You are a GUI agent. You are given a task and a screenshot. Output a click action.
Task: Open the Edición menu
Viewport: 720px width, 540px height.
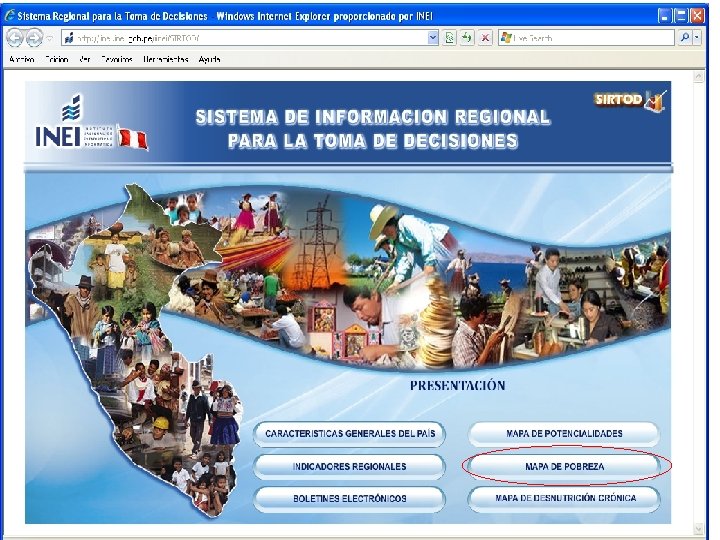coord(57,59)
